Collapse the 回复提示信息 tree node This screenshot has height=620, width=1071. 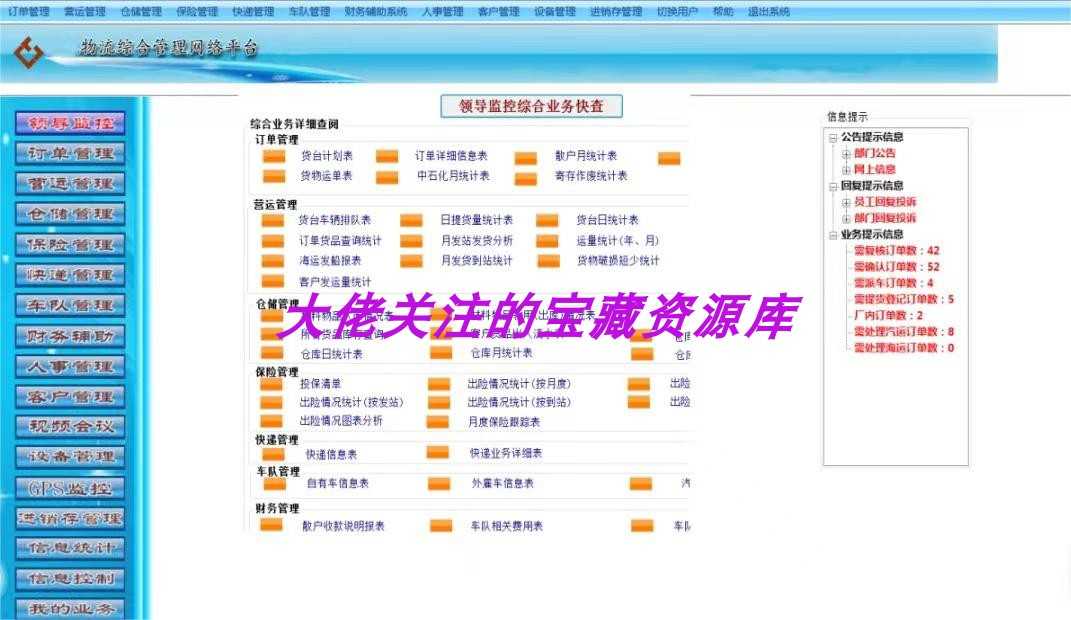pos(833,186)
